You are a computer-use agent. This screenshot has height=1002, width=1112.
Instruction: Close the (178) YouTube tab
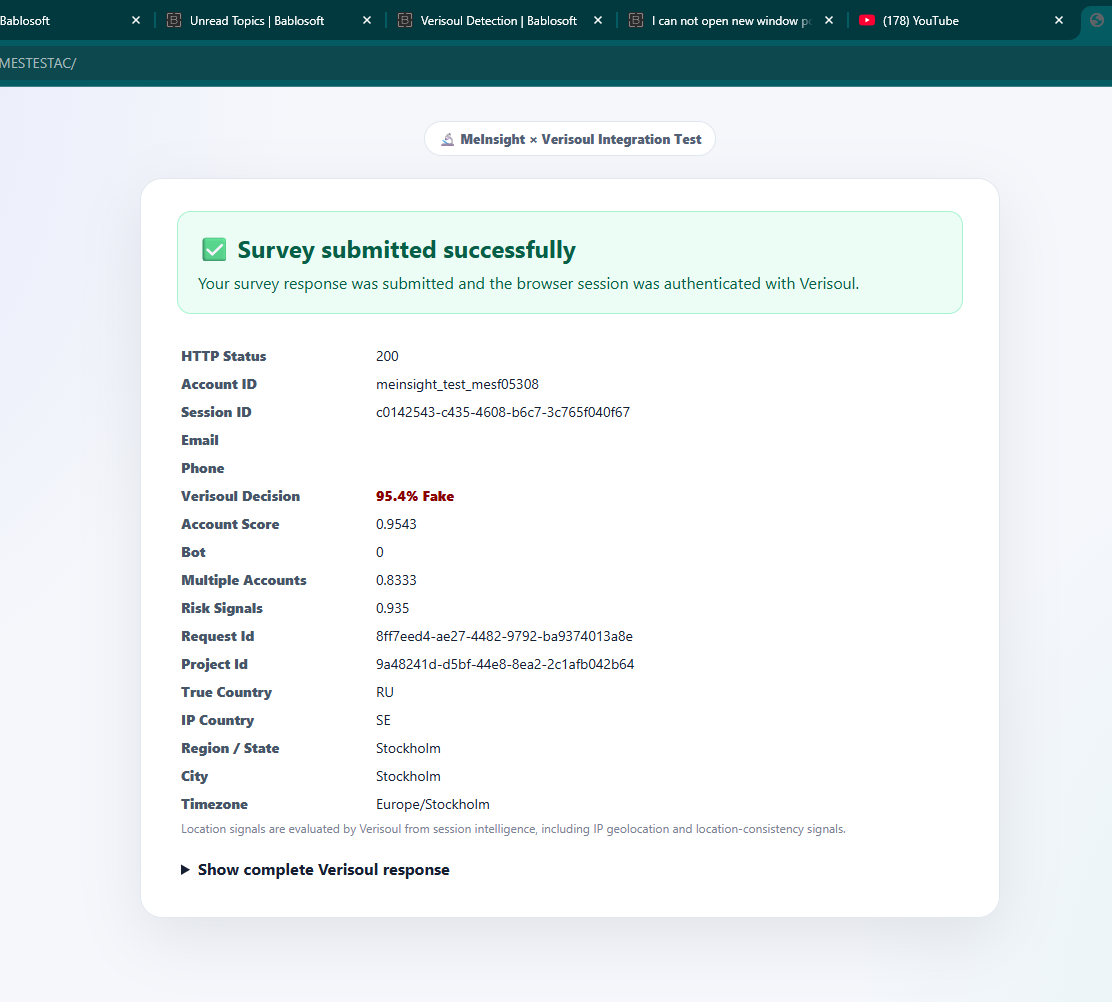(x=1059, y=21)
